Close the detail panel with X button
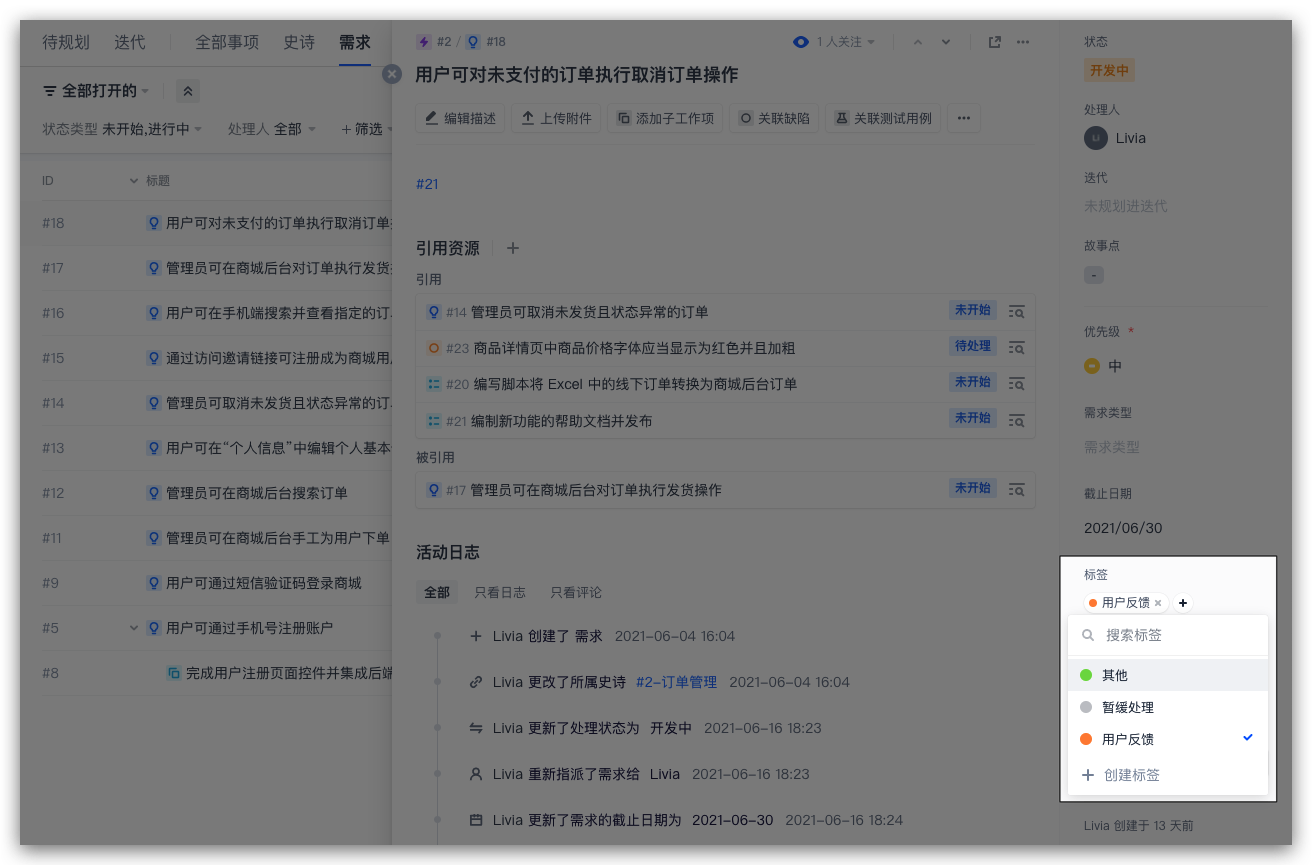This screenshot has height=865, width=1312. [392, 74]
